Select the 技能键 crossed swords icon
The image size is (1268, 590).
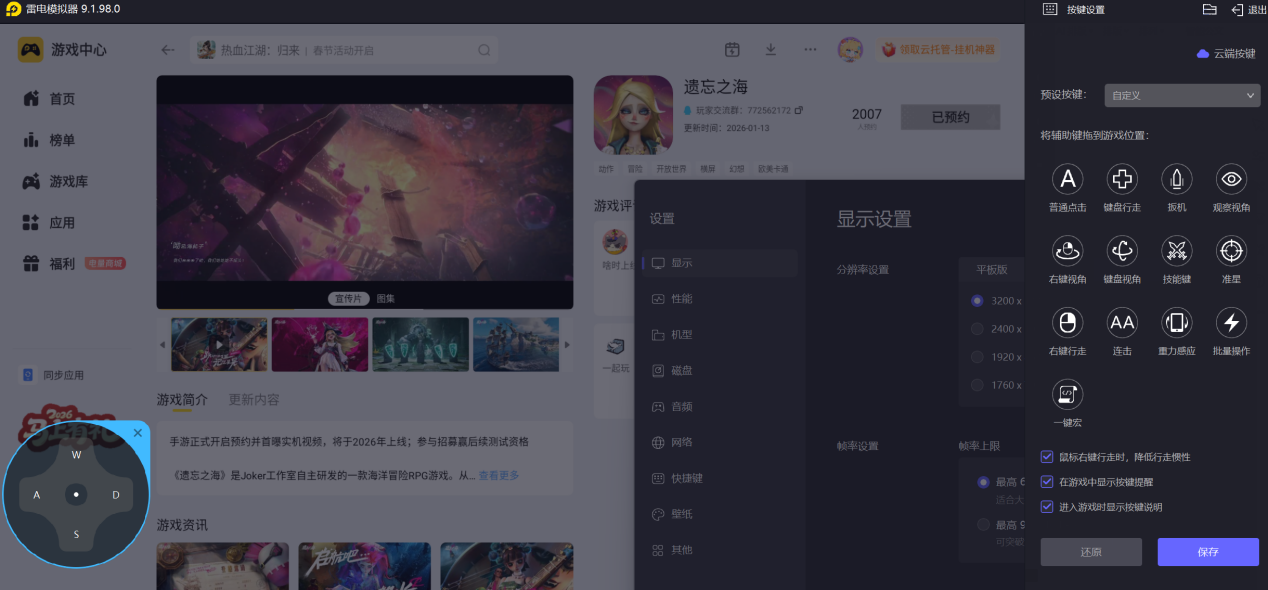pos(1176,251)
